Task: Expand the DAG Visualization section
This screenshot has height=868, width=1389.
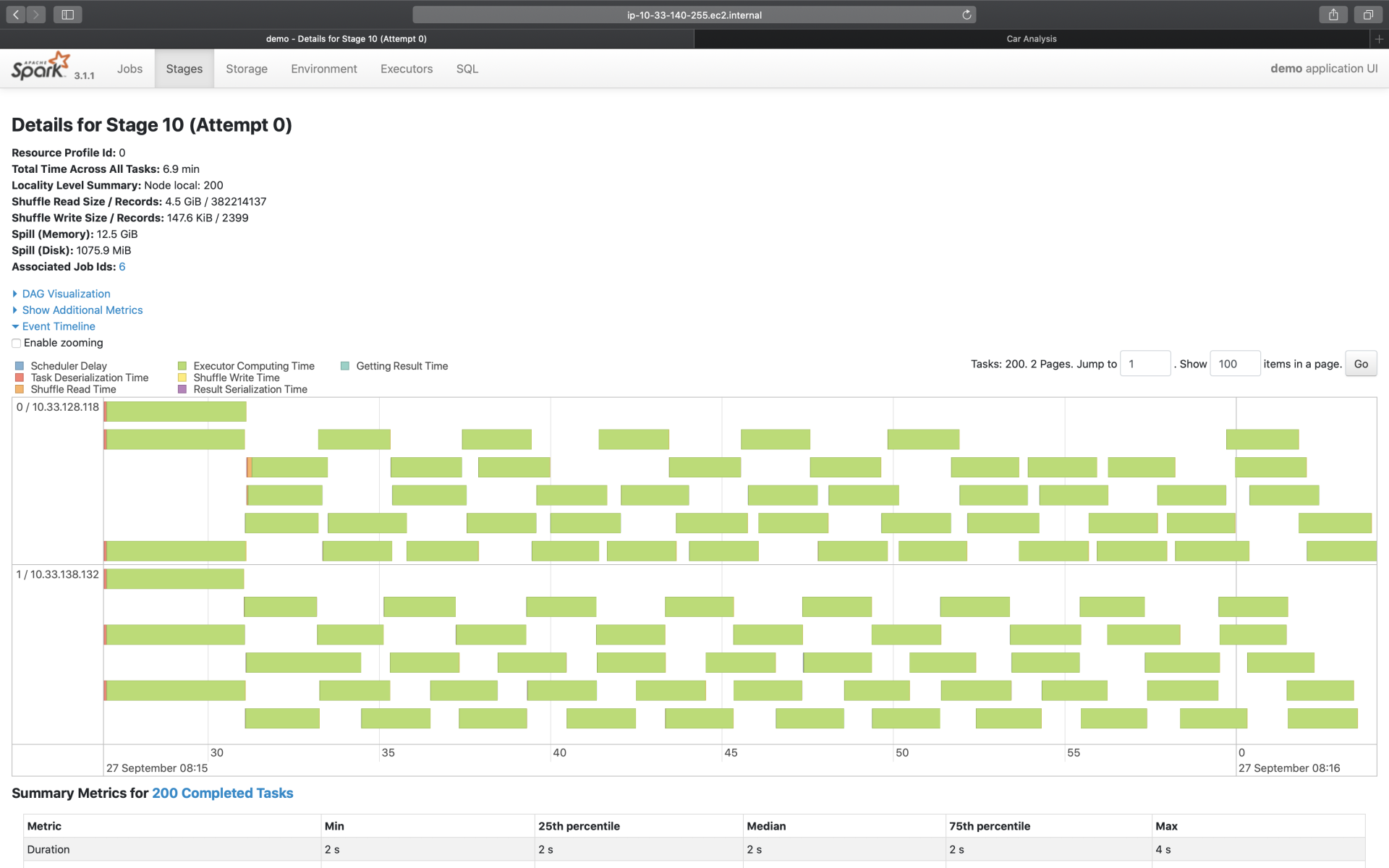Action: click(66, 294)
